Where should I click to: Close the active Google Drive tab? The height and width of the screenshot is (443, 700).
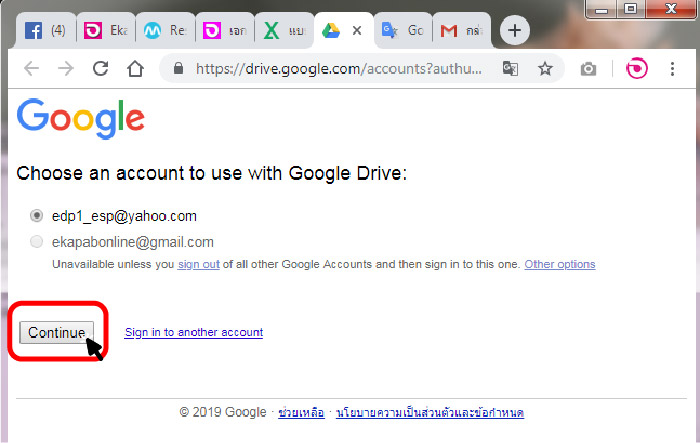click(357, 31)
